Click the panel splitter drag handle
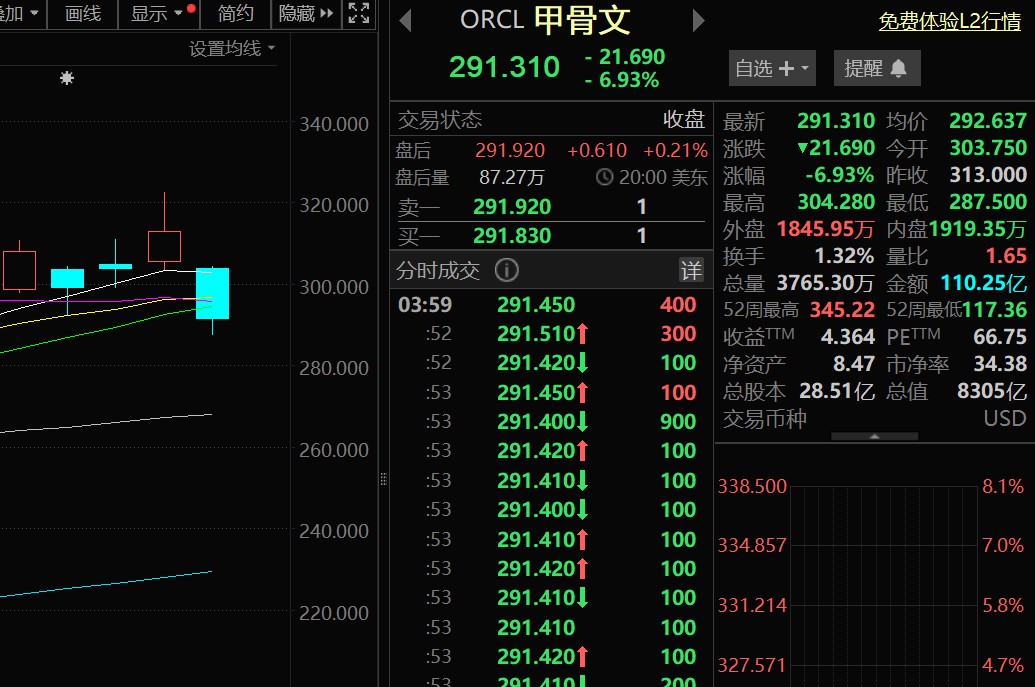Image resolution: width=1035 pixels, height=687 pixels. pyautogui.click(x=383, y=481)
